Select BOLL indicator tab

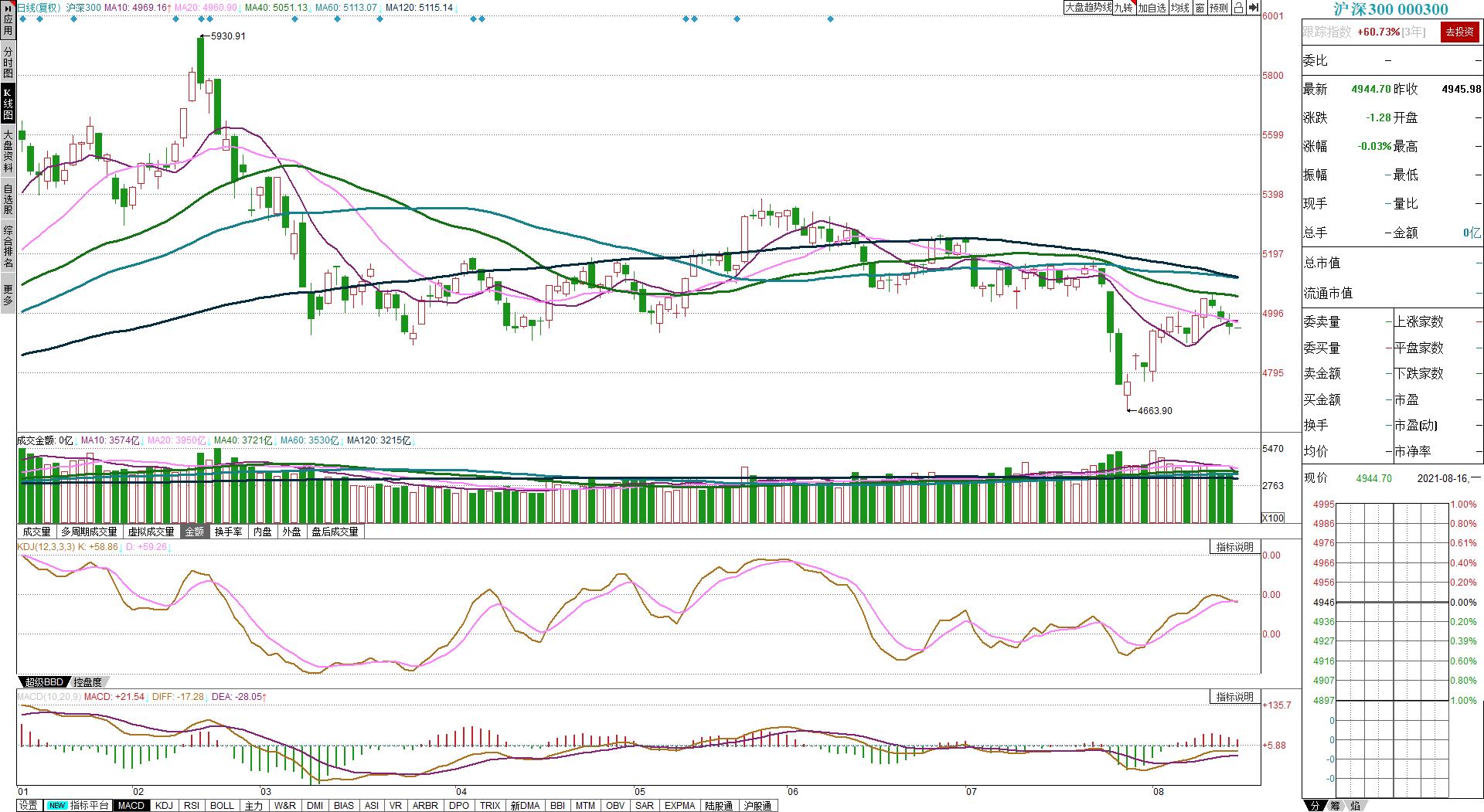(222, 805)
